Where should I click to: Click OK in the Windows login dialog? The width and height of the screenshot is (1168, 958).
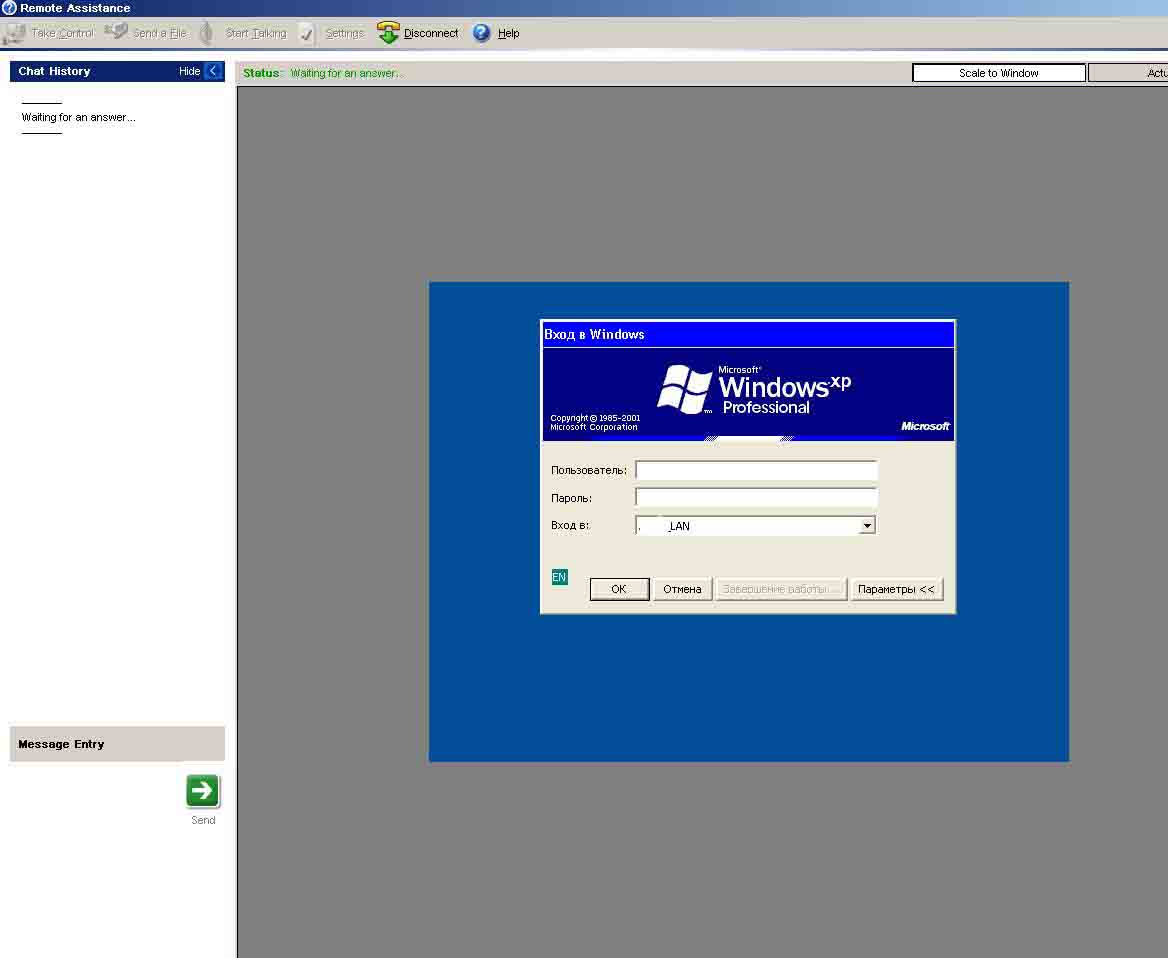click(619, 589)
